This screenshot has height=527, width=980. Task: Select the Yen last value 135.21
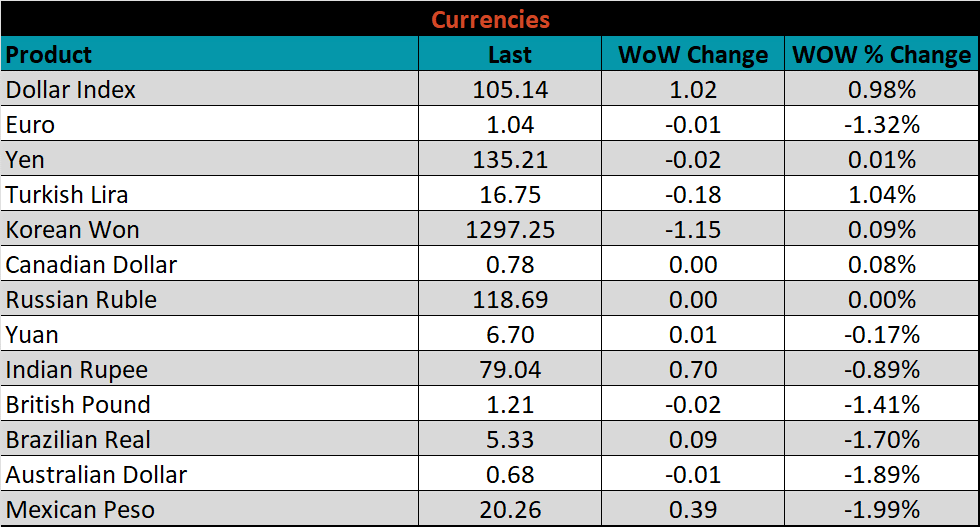pos(510,160)
